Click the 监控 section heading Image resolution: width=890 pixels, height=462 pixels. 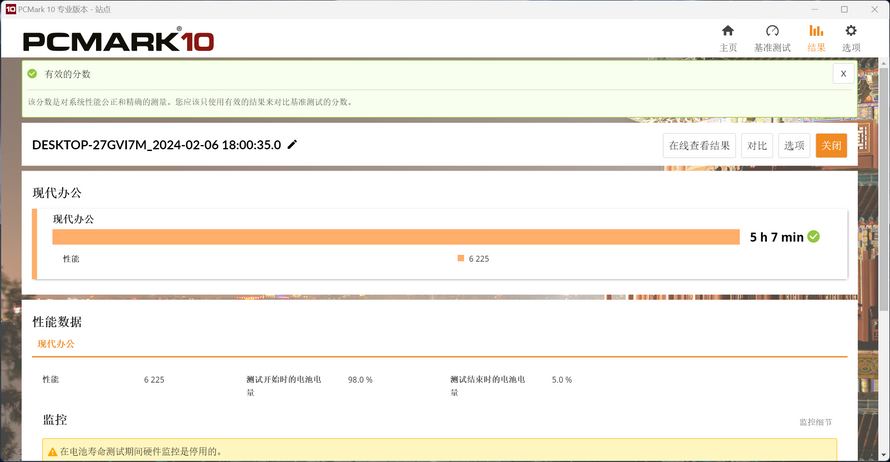point(55,420)
